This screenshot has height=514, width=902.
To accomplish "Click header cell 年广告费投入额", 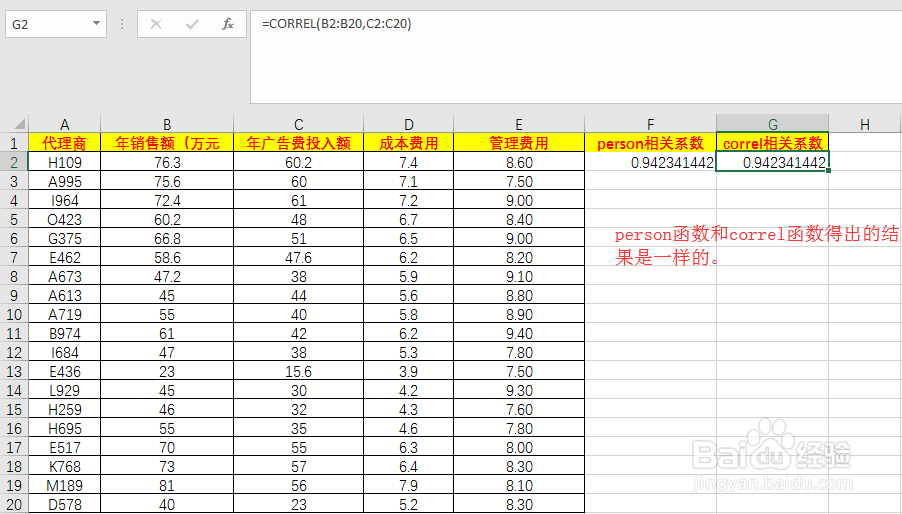I will click(299, 143).
